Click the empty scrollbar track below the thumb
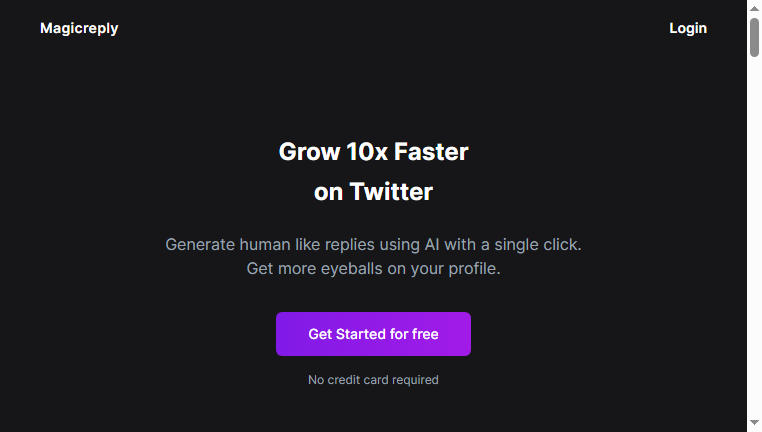 click(754, 237)
